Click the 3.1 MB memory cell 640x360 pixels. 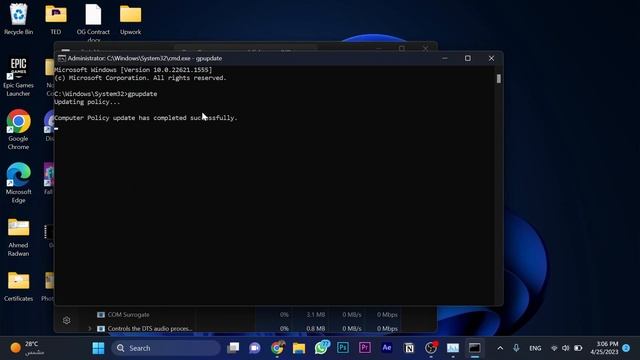click(x=316, y=315)
